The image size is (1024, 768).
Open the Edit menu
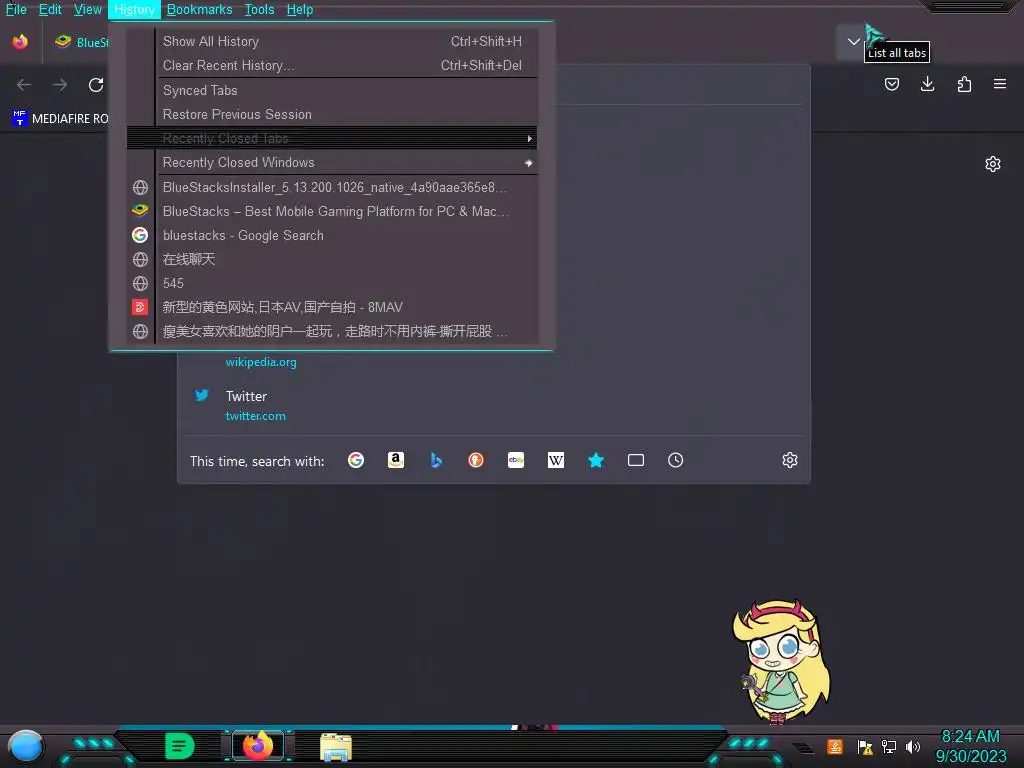(x=50, y=10)
